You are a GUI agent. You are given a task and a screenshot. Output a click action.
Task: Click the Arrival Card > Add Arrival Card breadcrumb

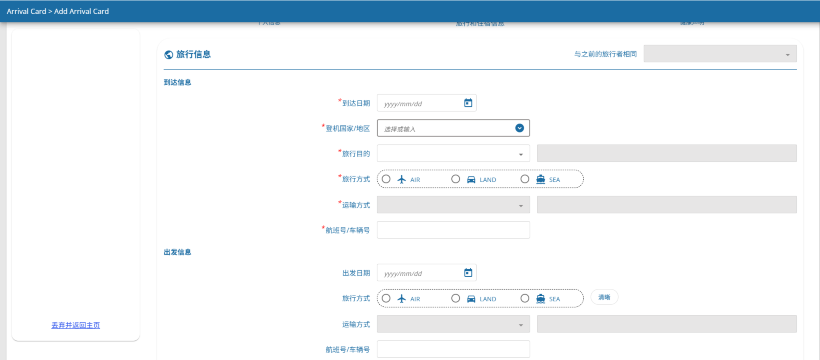(x=58, y=11)
